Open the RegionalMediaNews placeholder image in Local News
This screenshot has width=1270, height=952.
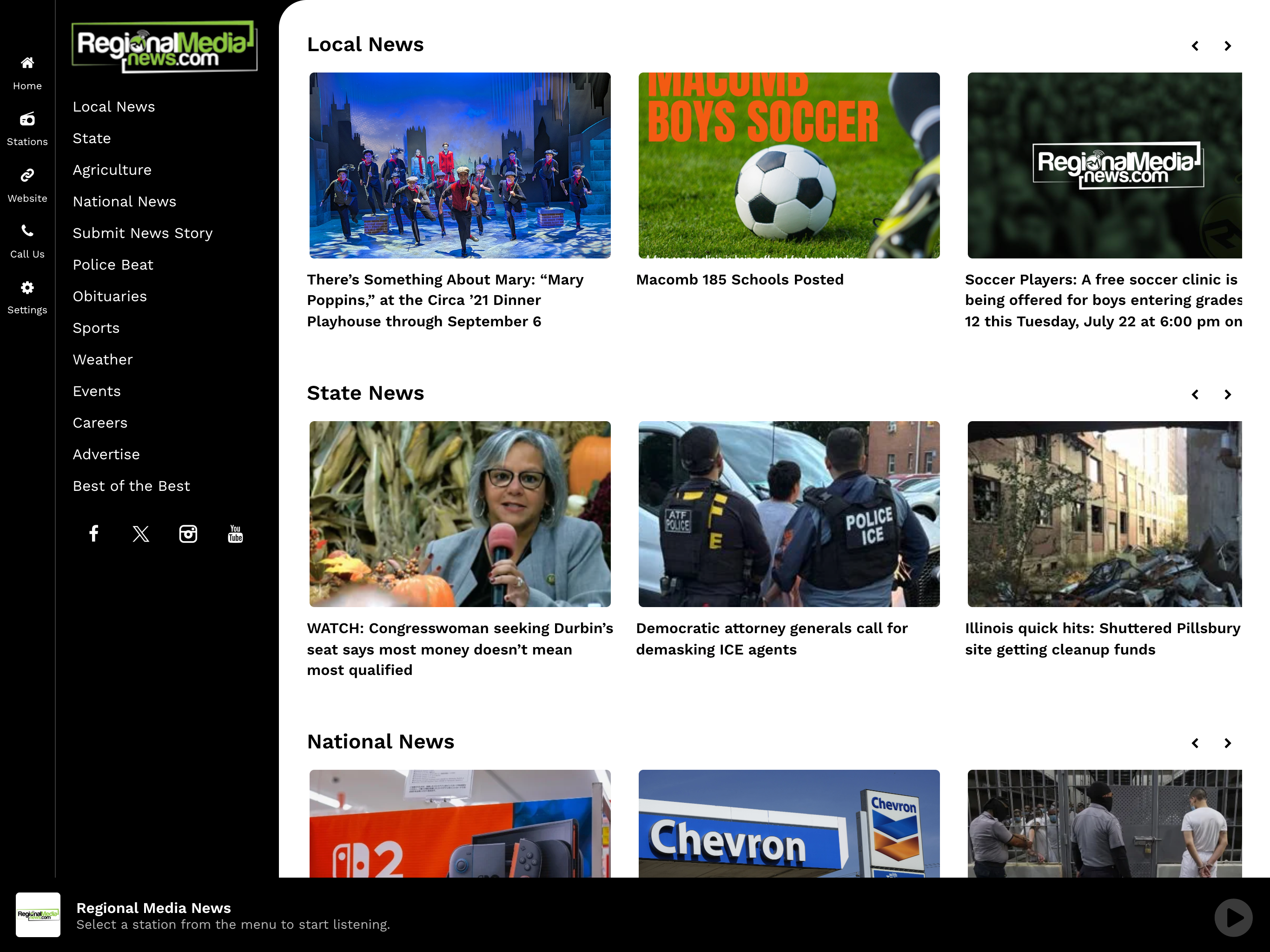(x=1105, y=165)
